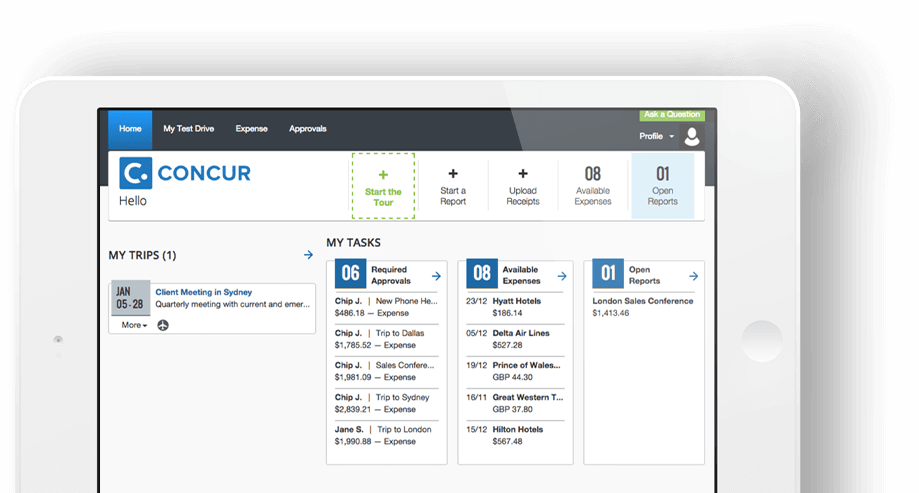Click the 06 Required Approvals badge
This screenshot has width=919, height=493.
point(350,273)
